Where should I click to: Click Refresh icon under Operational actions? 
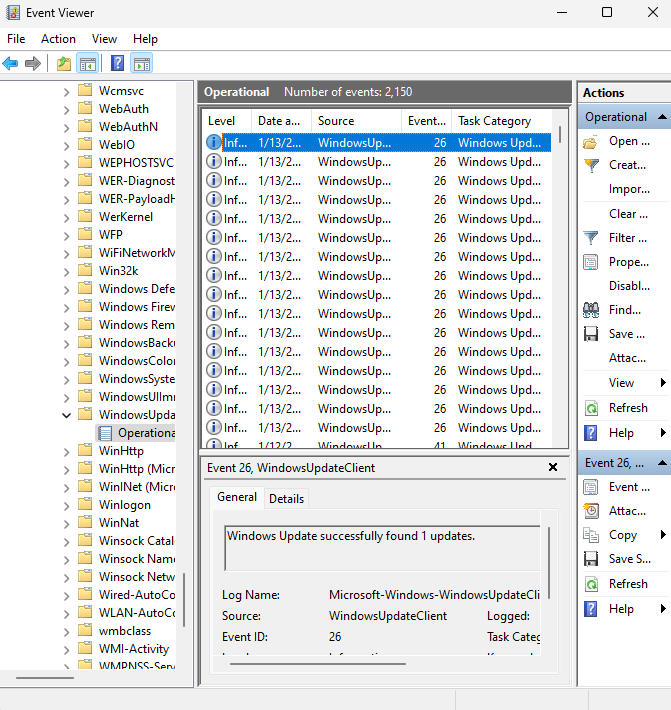click(591, 408)
